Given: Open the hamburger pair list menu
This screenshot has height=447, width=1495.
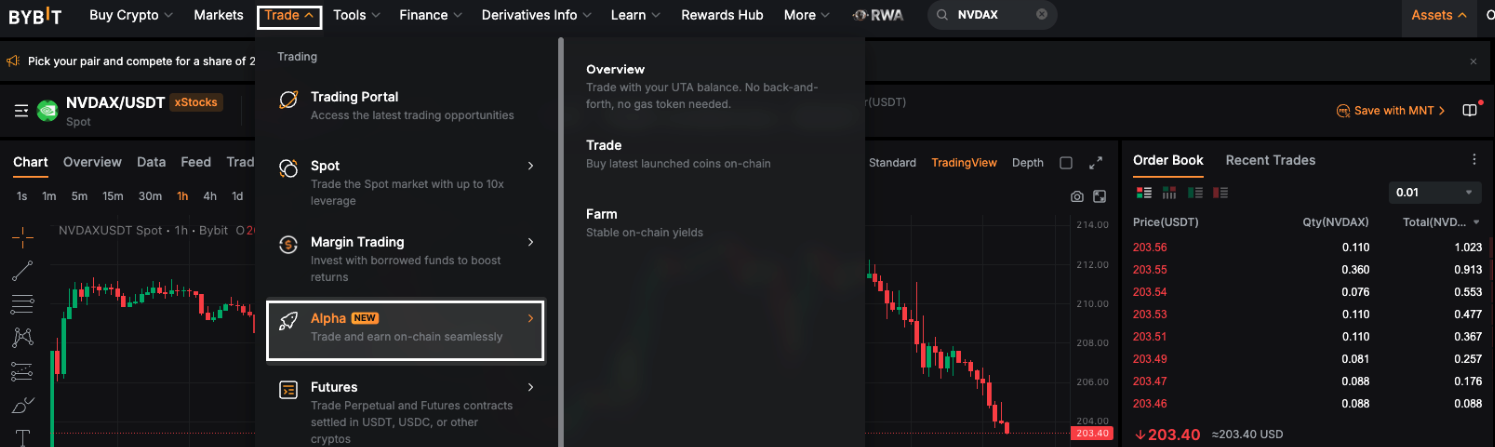Looking at the screenshot, I should click(x=21, y=111).
